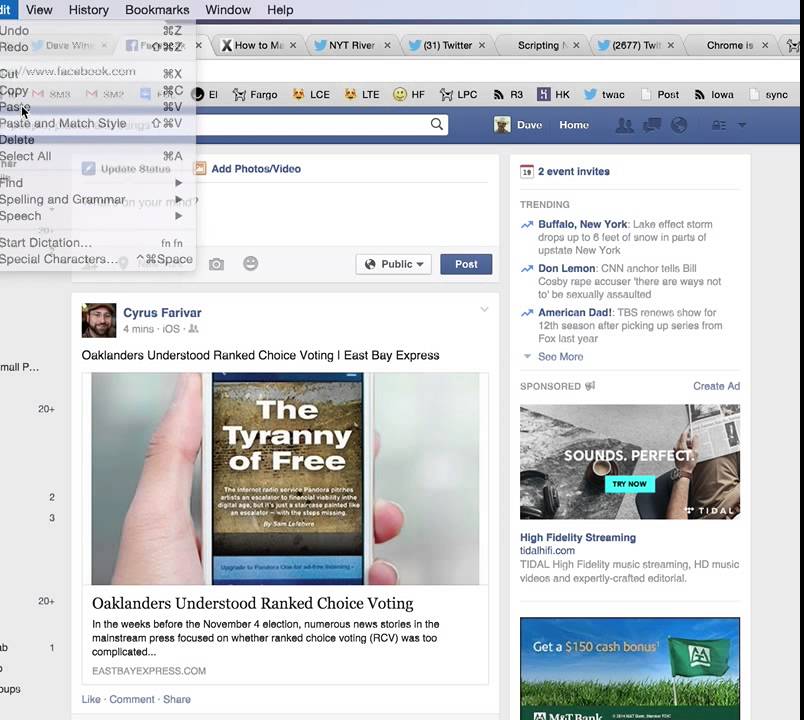Like the Cyrus Farivar post
Image resolution: width=804 pixels, height=720 pixels.
coord(91,699)
